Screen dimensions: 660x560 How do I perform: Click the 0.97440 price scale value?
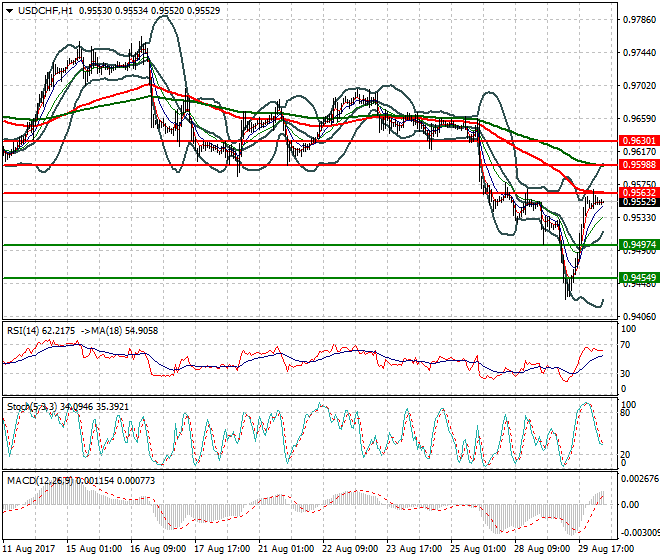pyautogui.click(x=639, y=53)
